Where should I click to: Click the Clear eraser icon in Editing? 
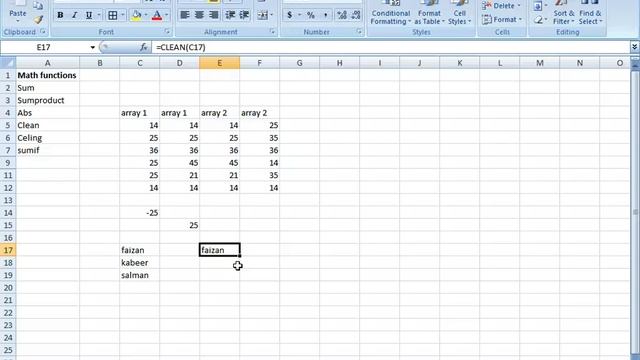pos(538,19)
